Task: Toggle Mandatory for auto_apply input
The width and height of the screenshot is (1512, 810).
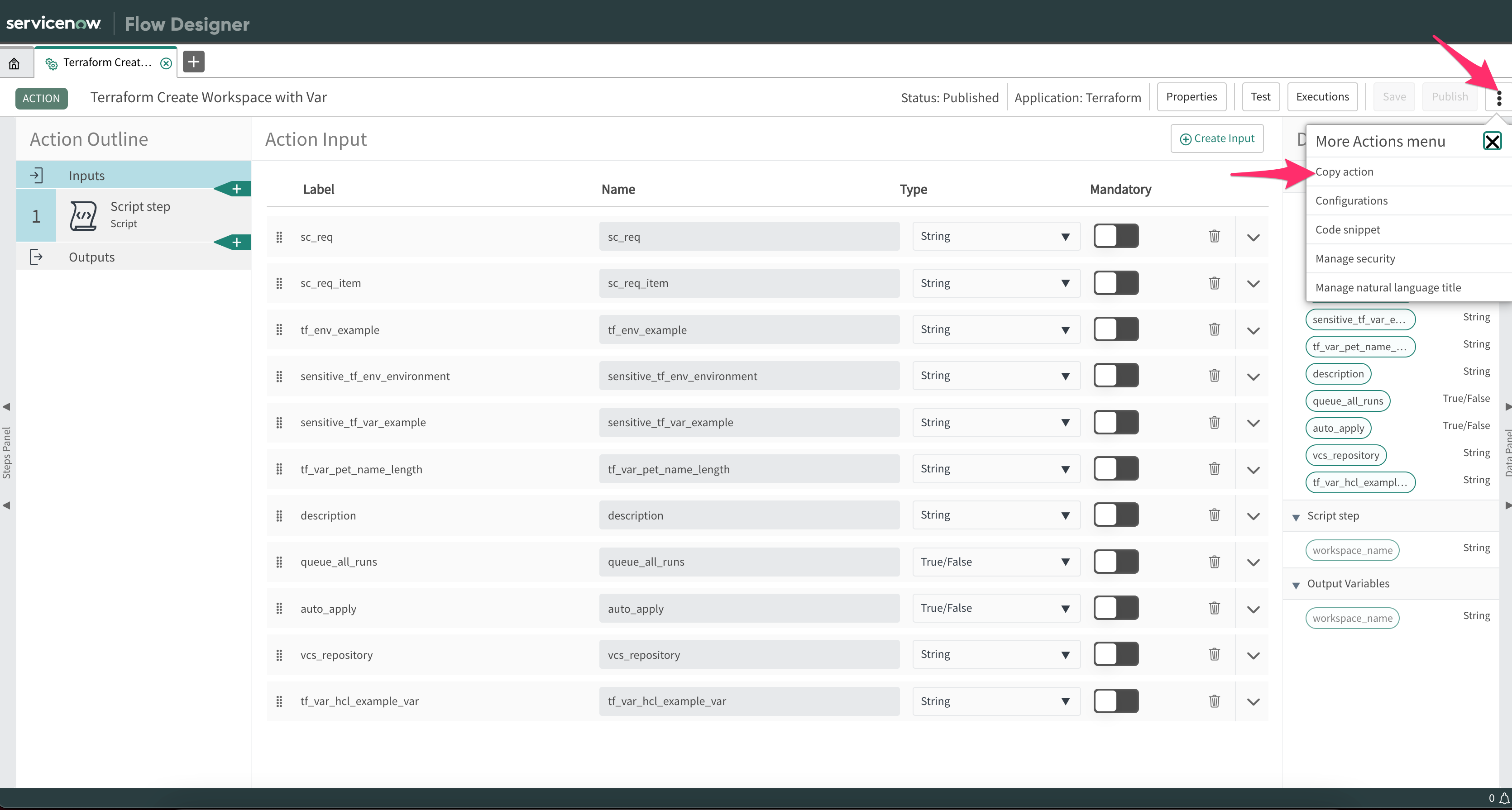Action: point(1115,608)
